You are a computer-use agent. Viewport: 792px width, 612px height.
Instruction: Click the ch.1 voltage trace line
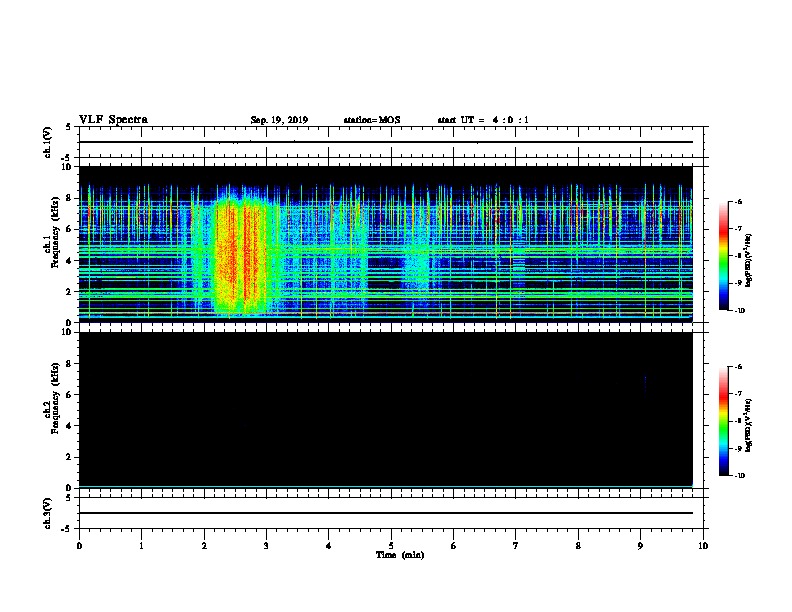tap(385, 142)
